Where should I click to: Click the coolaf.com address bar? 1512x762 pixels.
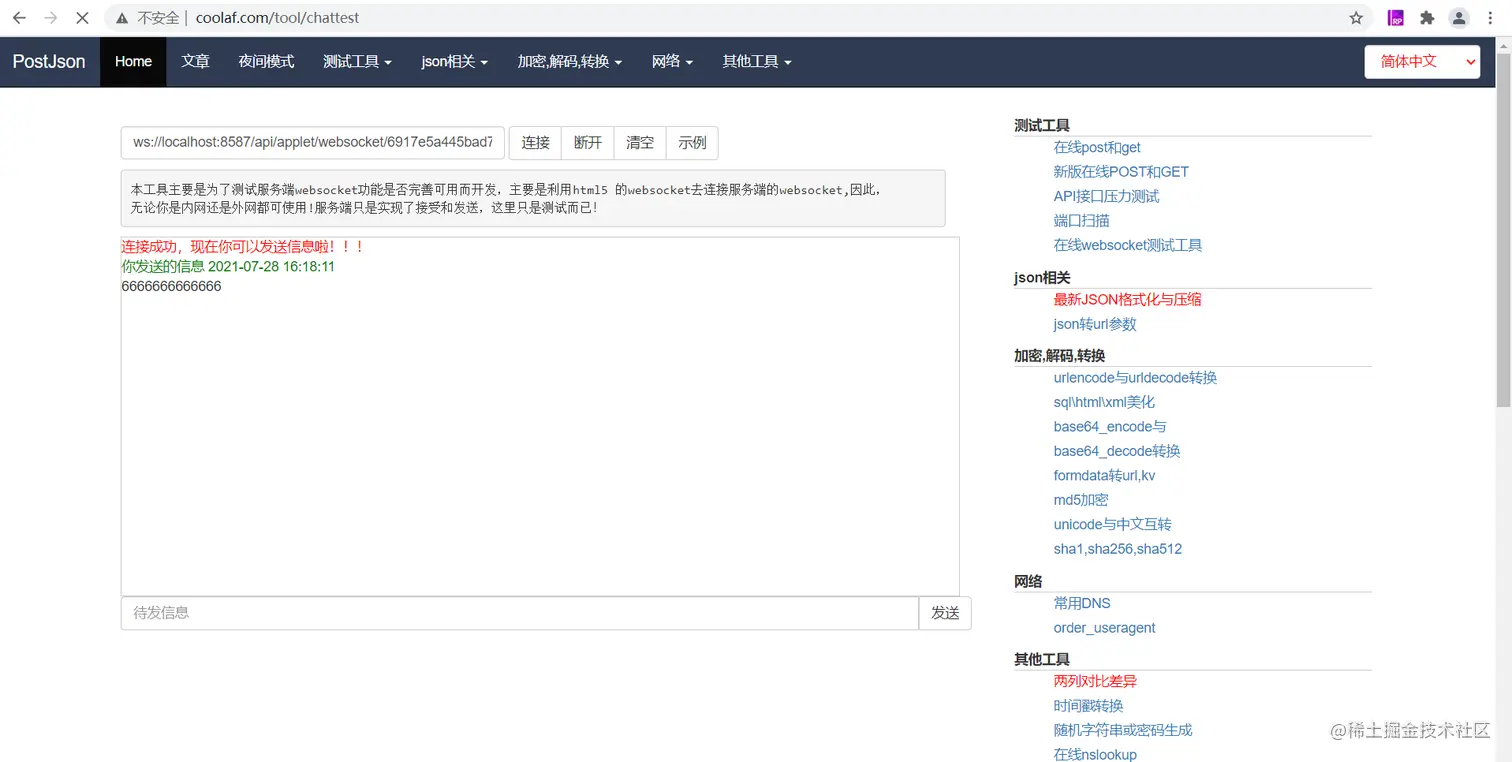click(740, 18)
